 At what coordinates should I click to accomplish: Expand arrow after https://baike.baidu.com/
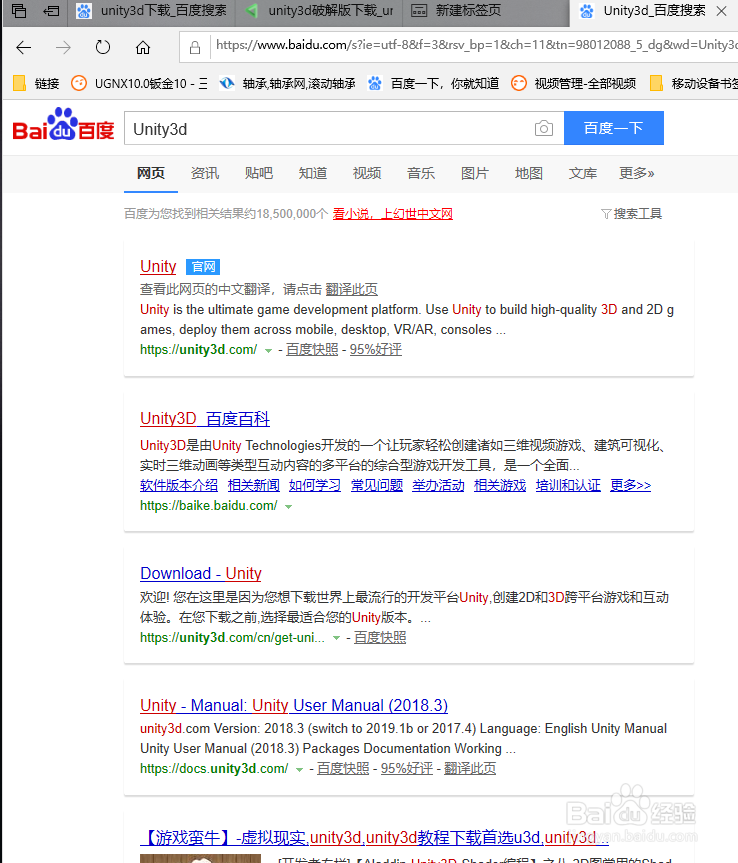(x=288, y=506)
